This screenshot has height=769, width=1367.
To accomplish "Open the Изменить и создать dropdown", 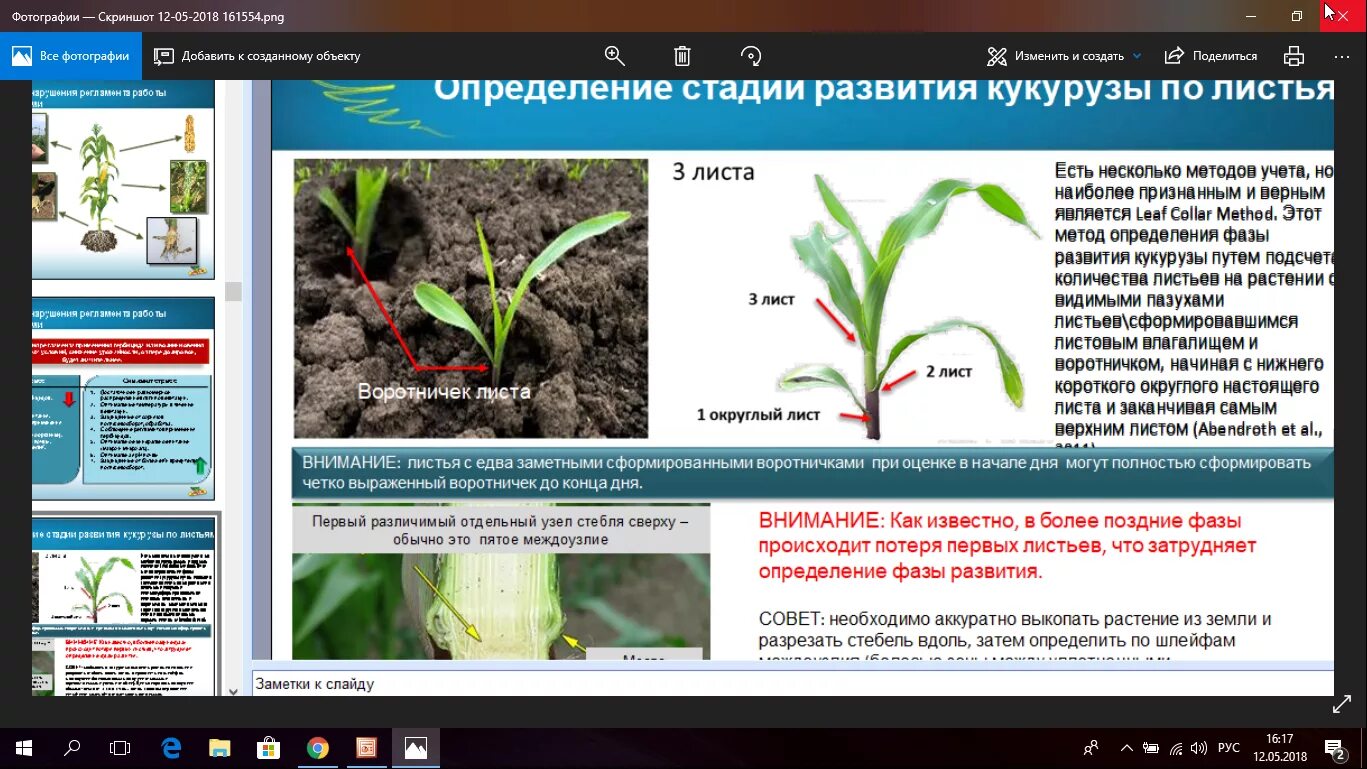I will coord(1064,56).
